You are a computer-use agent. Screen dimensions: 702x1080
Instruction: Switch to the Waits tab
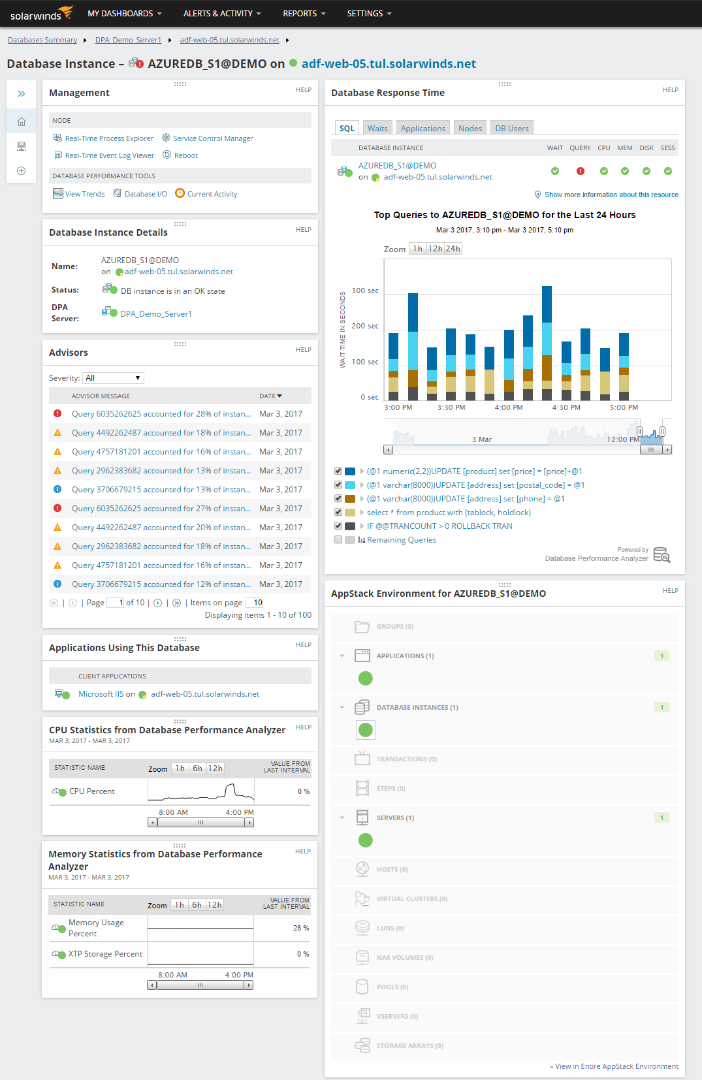(378, 128)
